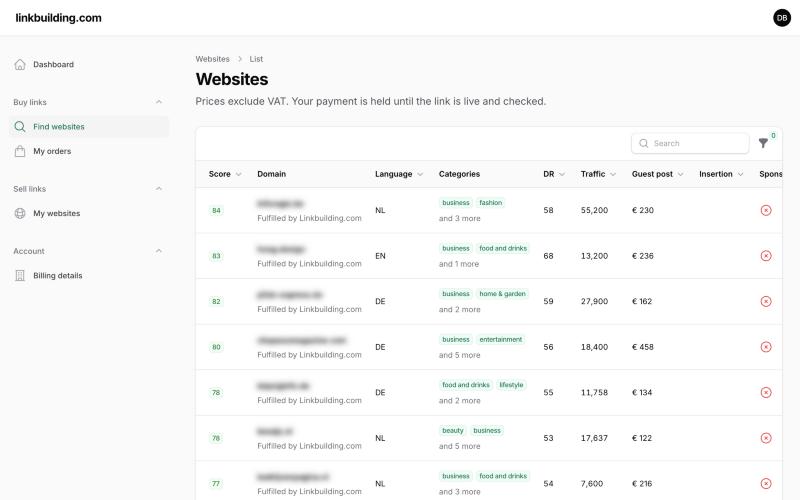Sort by the Insertion column

click(x=721, y=174)
